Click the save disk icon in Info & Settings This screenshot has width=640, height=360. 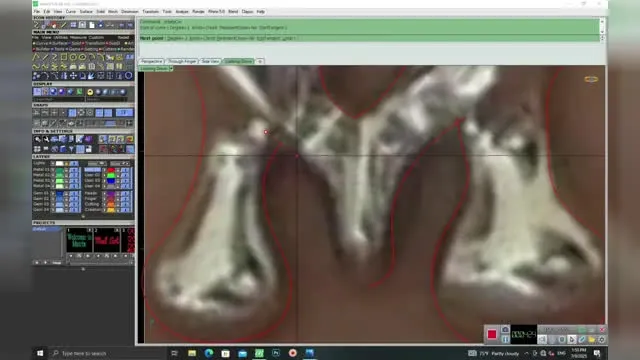click(89, 149)
